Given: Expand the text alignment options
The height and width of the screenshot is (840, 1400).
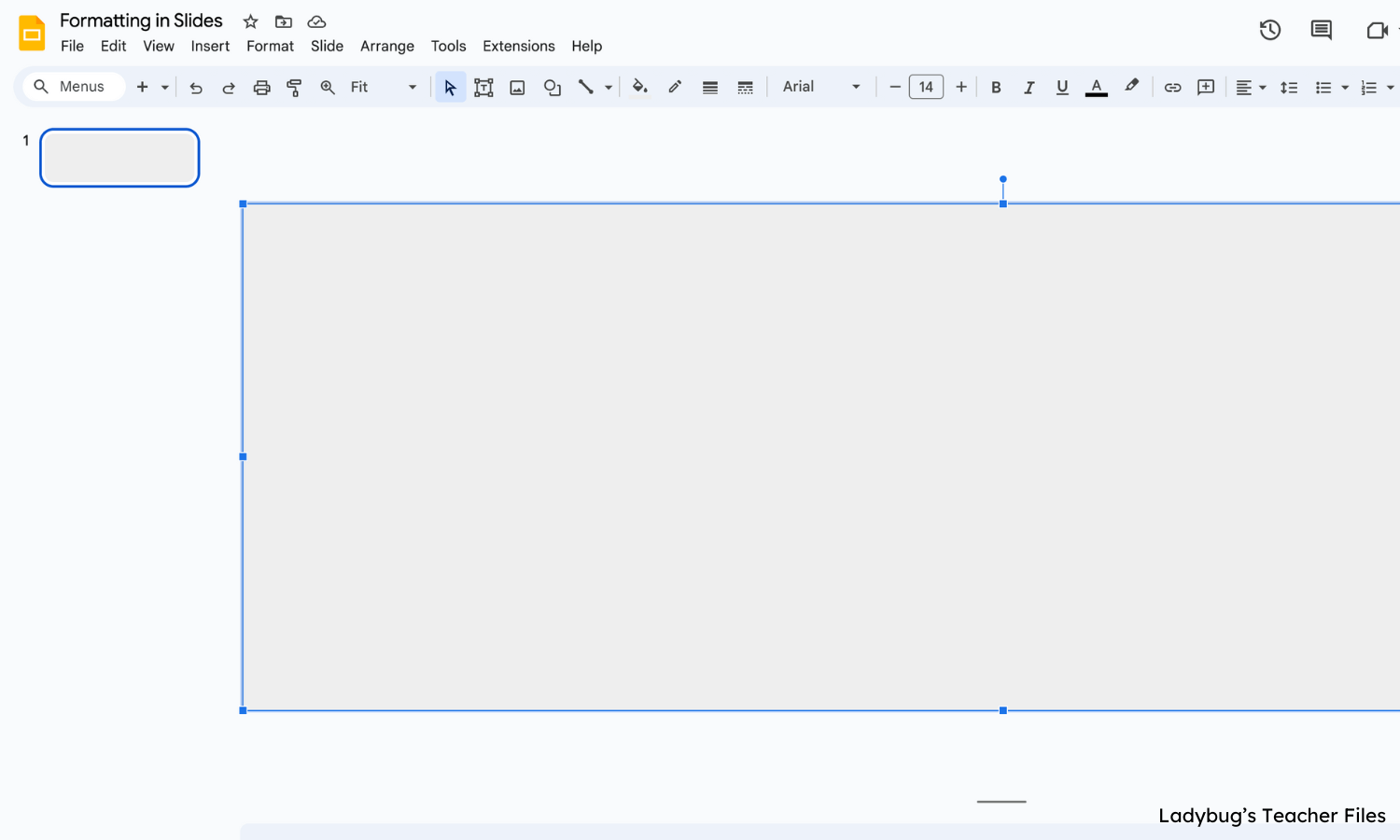Looking at the screenshot, I should click(1262, 86).
